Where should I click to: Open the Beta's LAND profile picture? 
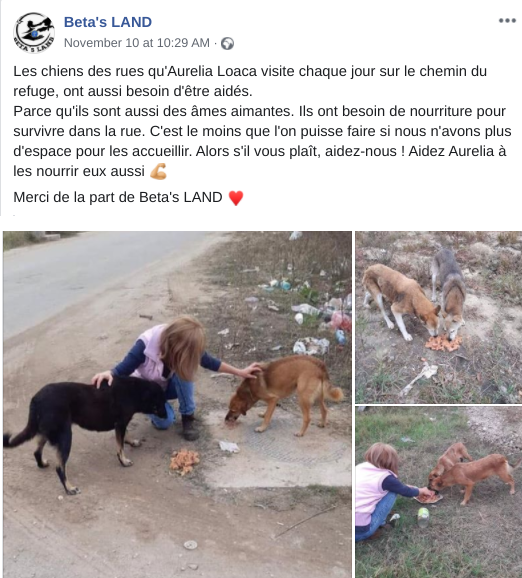[x=34, y=32]
